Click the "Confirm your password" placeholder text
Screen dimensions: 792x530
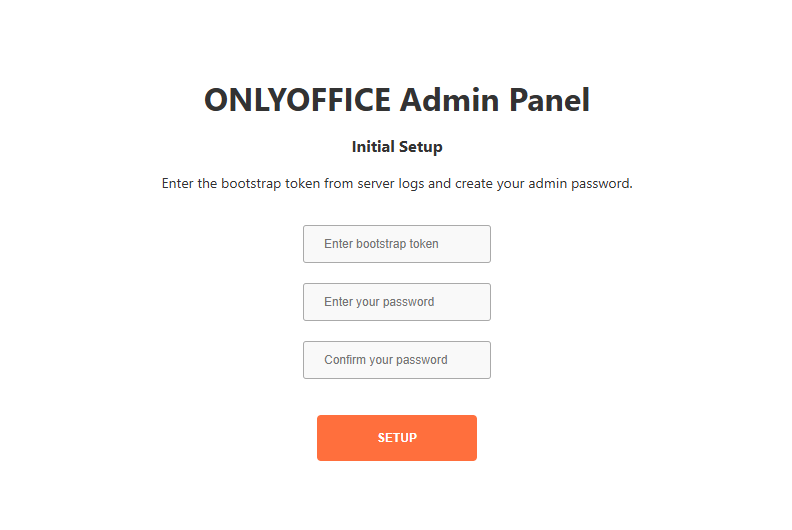(x=386, y=360)
